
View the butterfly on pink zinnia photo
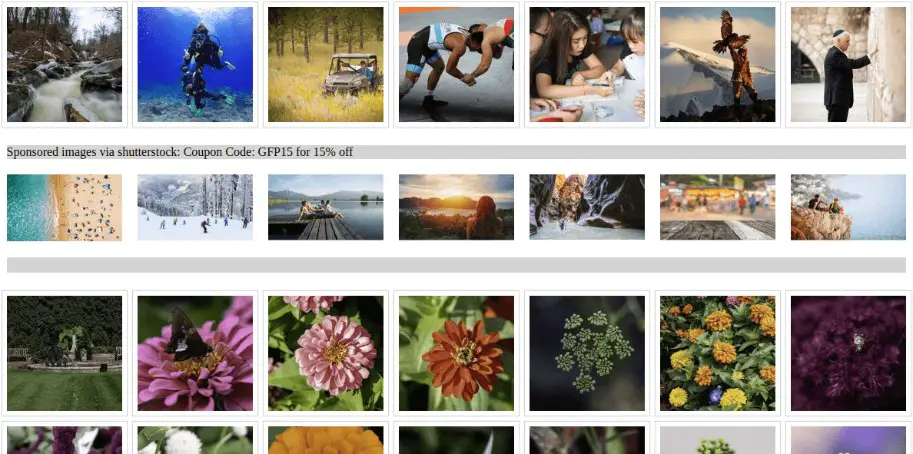[x=195, y=353]
